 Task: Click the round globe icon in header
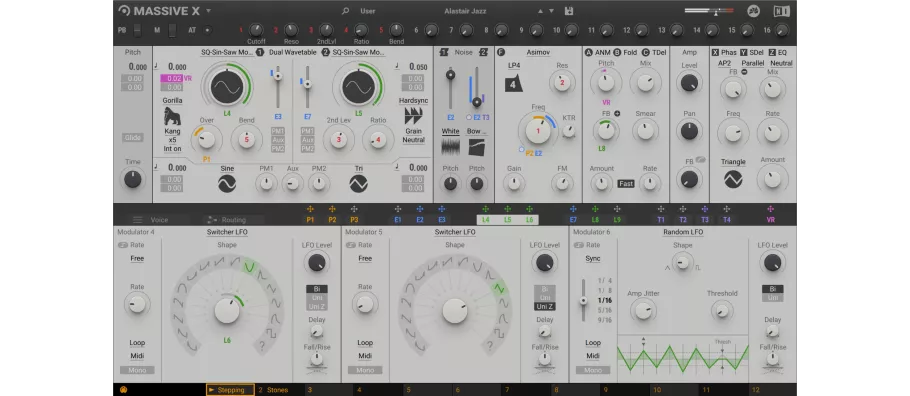pos(753,10)
